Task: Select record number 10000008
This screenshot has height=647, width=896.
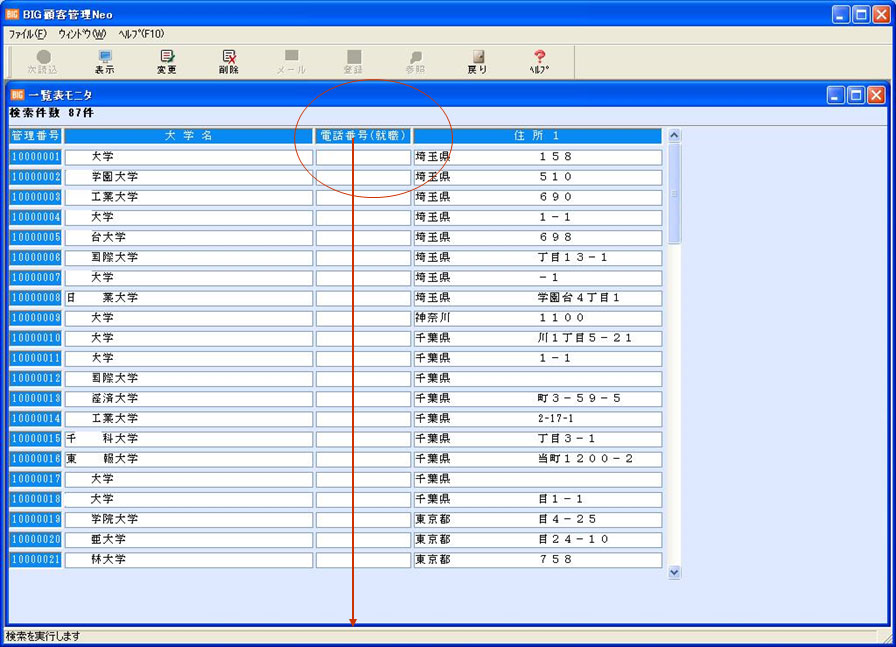Action: pos(35,298)
